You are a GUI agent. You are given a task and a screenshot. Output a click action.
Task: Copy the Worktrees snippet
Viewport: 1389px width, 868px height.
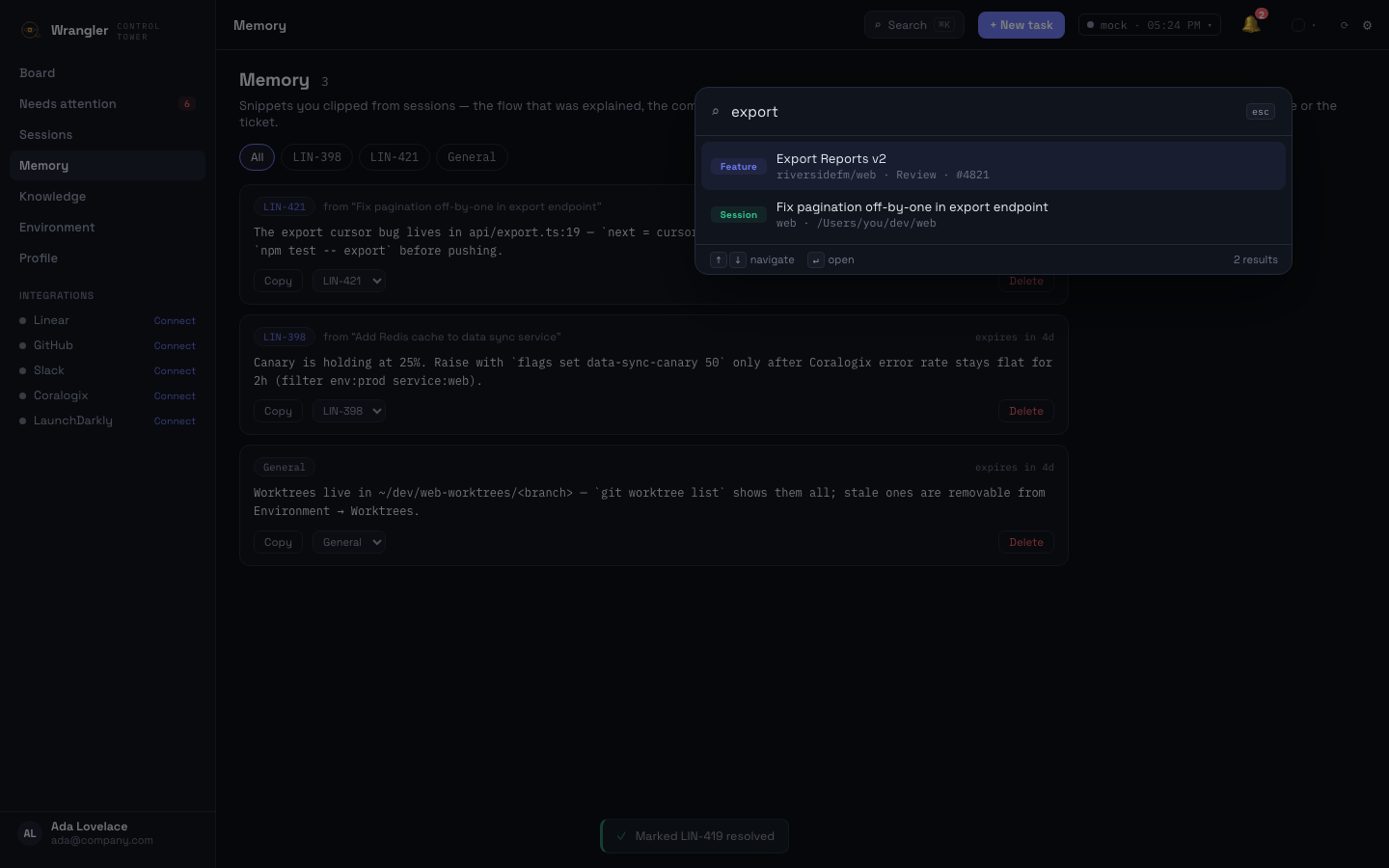point(278,542)
